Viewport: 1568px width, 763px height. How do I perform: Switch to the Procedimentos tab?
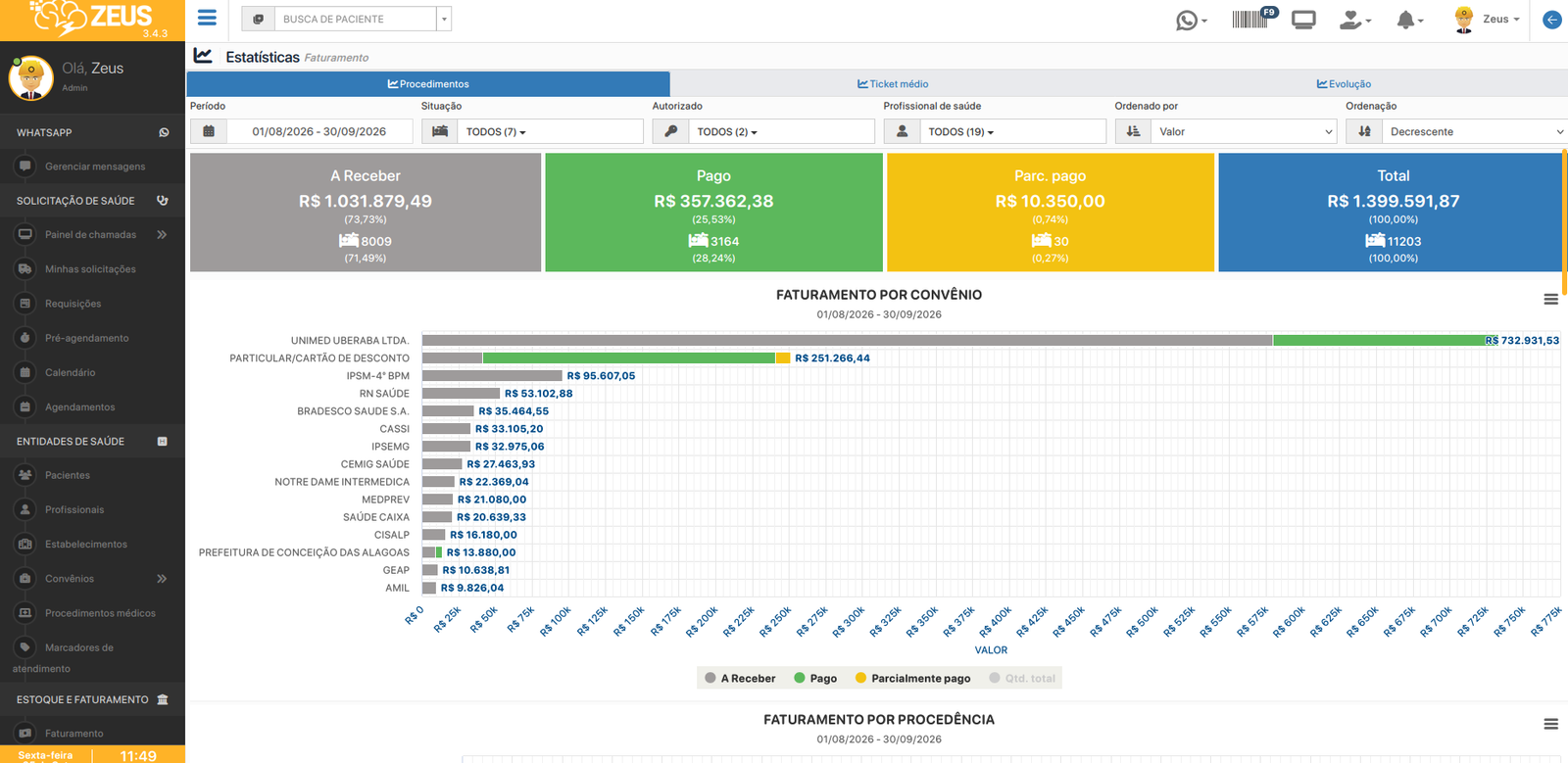(x=428, y=84)
